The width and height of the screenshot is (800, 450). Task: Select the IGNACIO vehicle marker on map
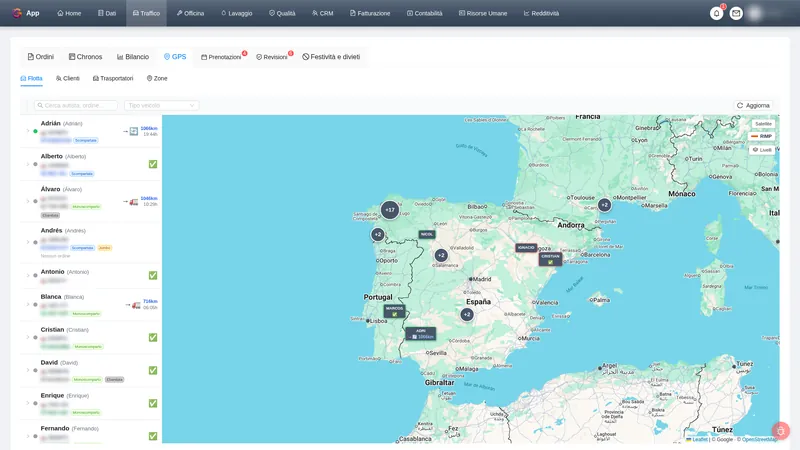tap(526, 247)
